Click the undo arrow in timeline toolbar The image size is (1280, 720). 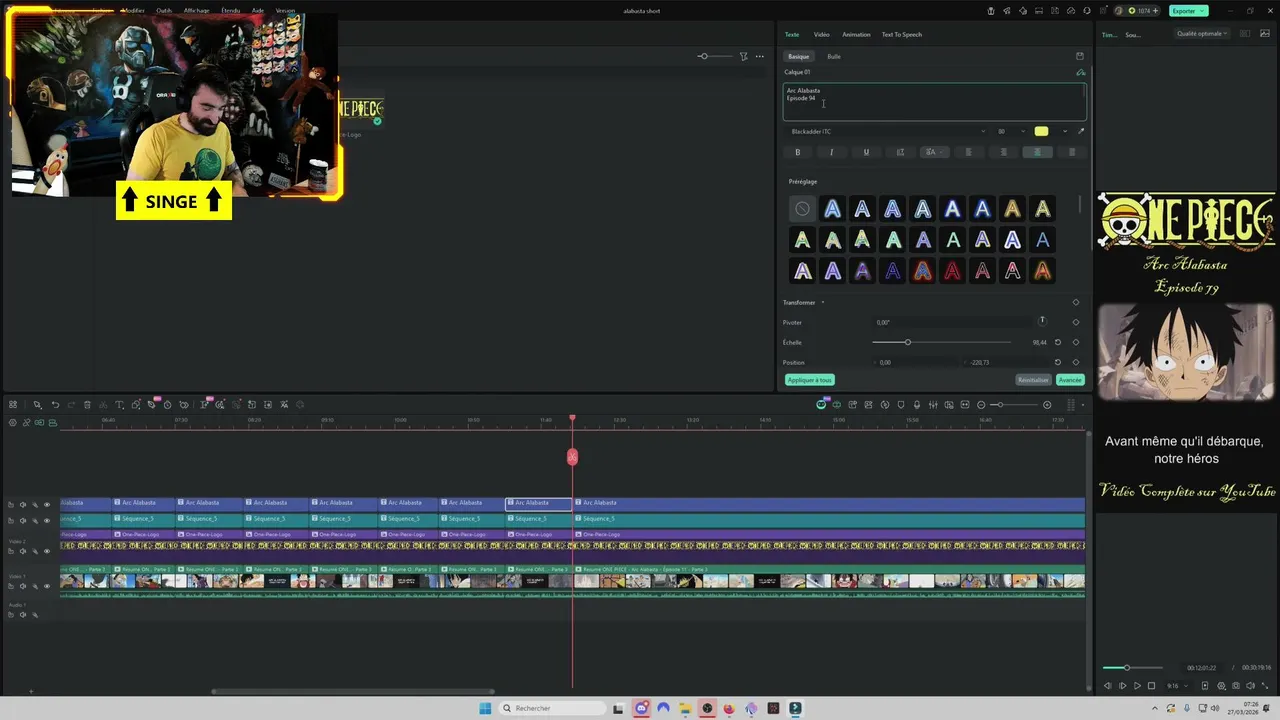coord(55,405)
